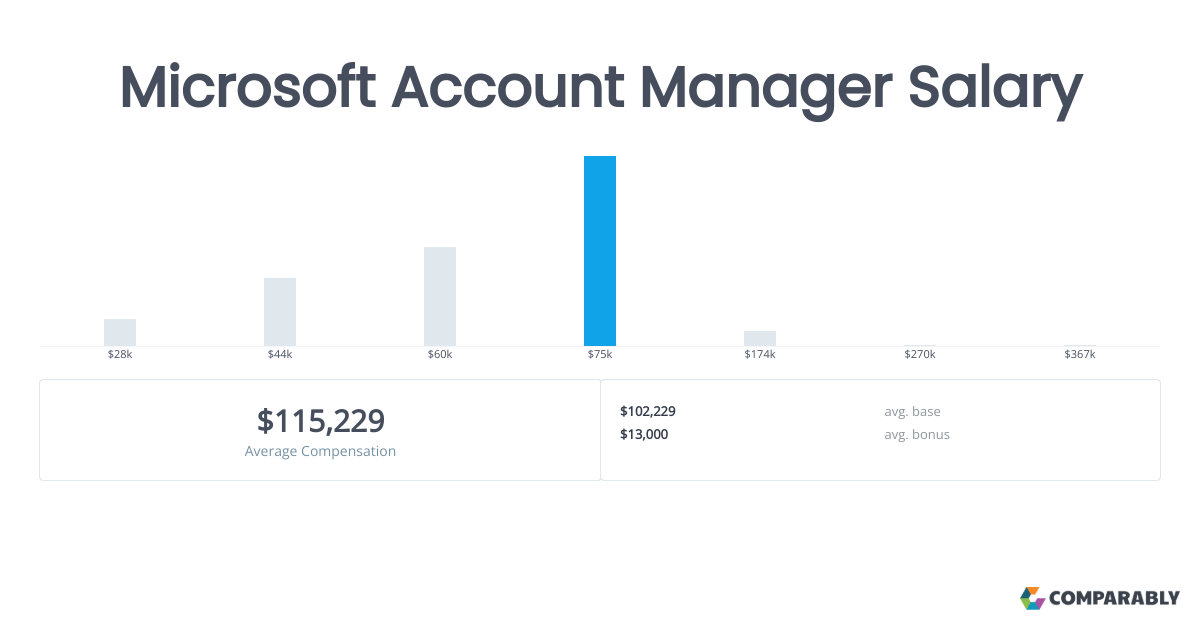This screenshot has width=1200, height=630.
Task: Click the gray bar above $28k
Action: (120, 332)
